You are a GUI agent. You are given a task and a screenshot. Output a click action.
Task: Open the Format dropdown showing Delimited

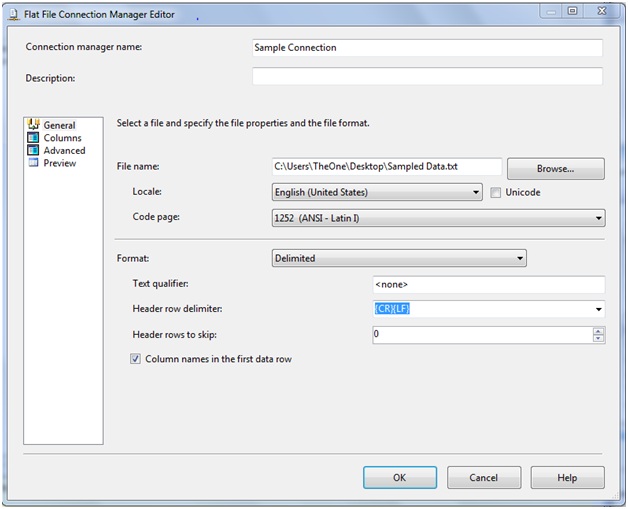520,258
